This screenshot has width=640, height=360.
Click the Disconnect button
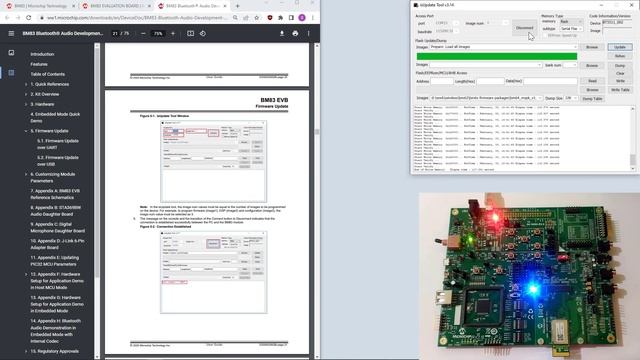[524, 28]
